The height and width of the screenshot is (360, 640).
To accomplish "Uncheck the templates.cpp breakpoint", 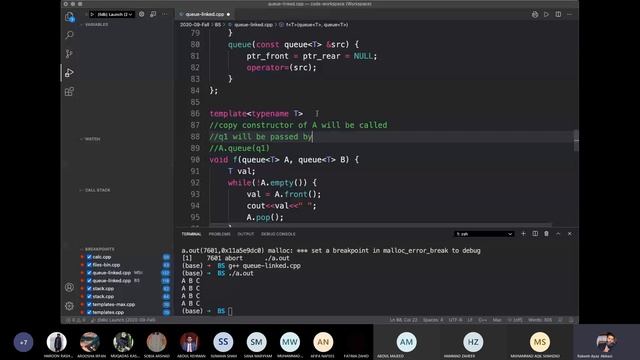I will 89,312.
